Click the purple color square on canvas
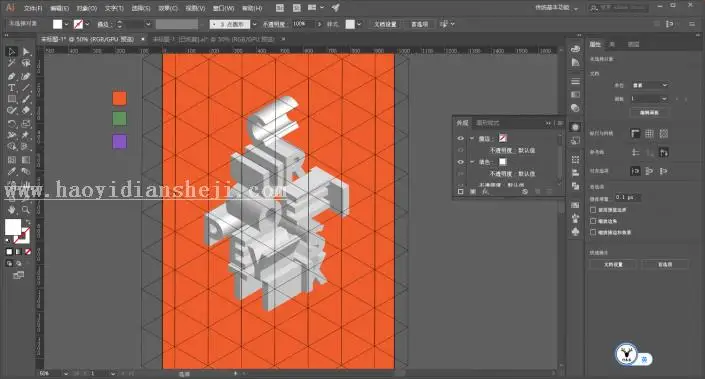This screenshot has width=705, height=379. 120,142
